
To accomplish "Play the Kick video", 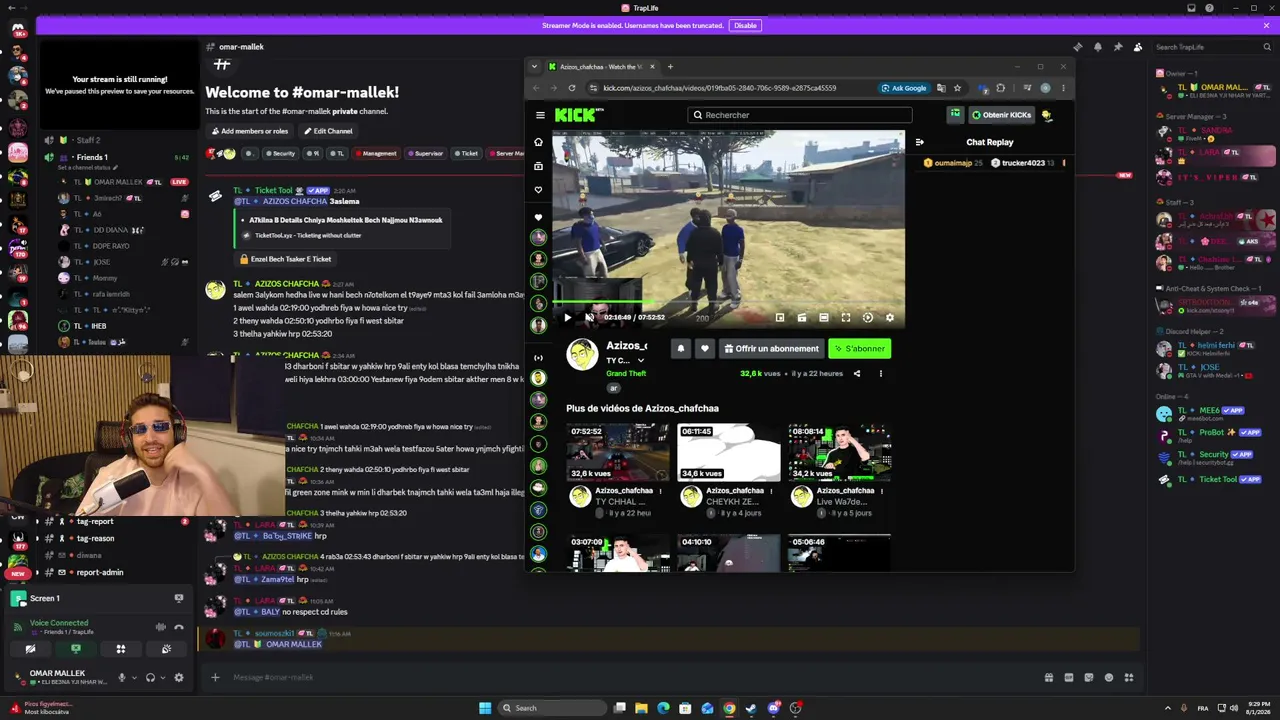I will coord(567,318).
